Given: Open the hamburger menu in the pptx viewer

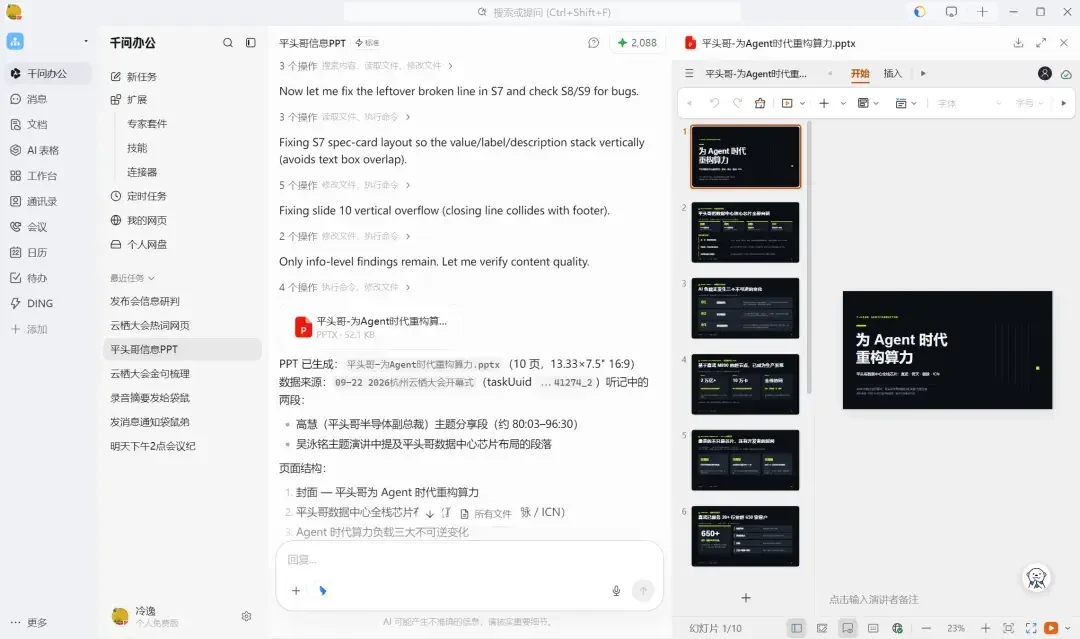Looking at the screenshot, I should (x=689, y=73).
